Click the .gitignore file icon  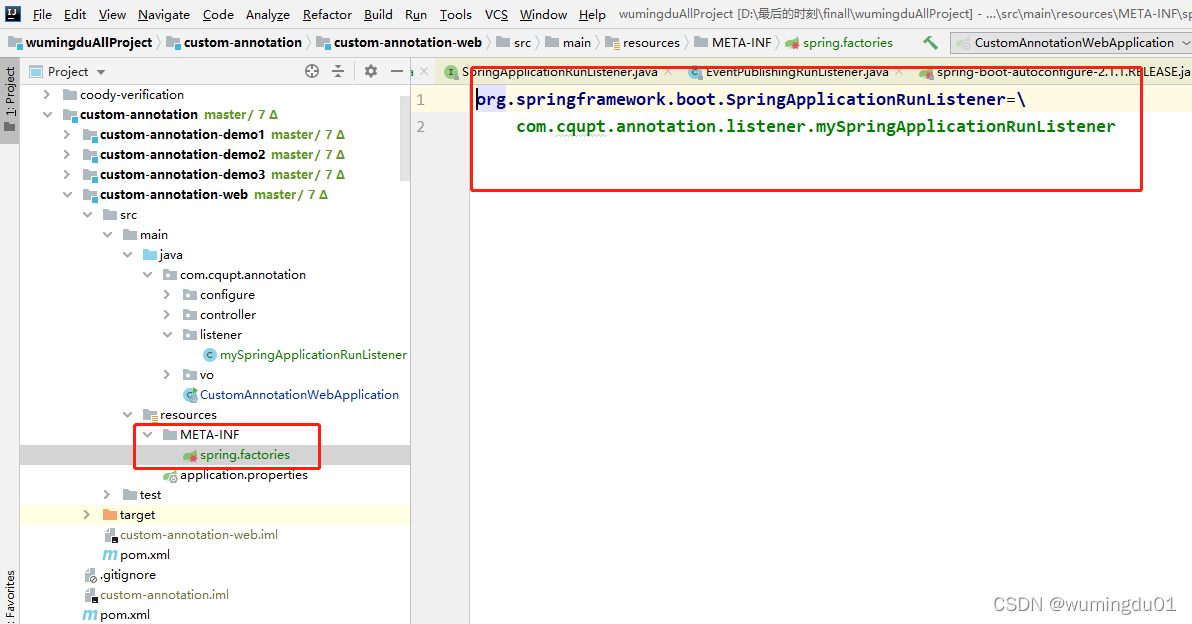(90, 575)
